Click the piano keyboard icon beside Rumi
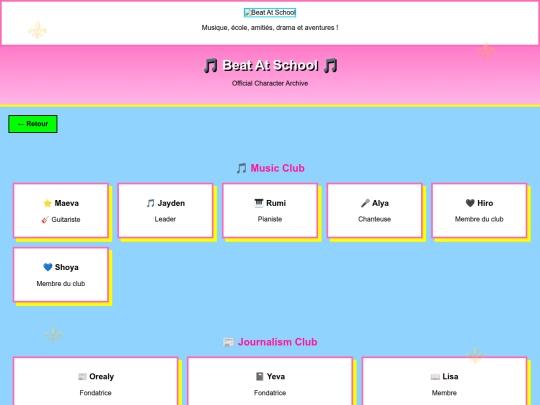540x405 pixels. (259, 203)
